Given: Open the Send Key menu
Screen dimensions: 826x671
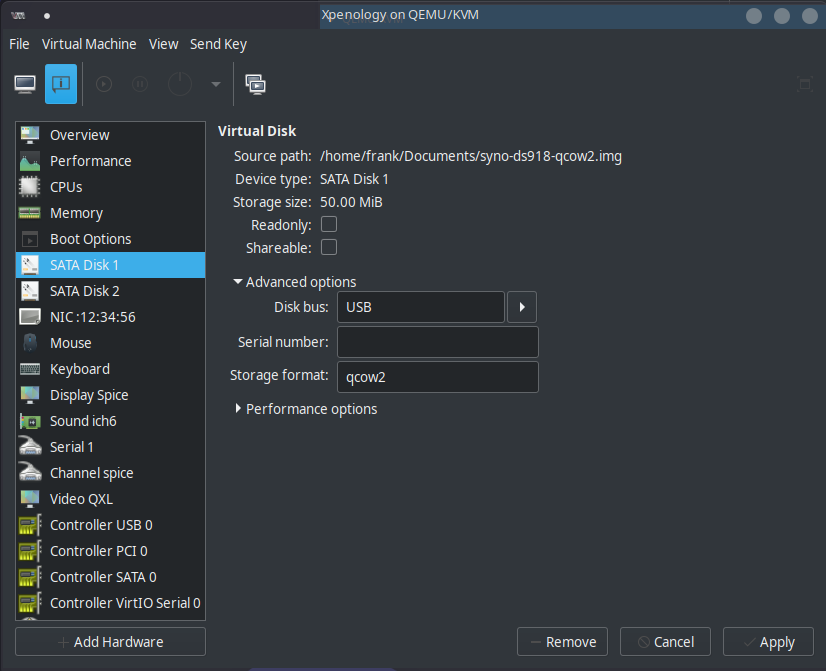Looking at the screenshot, I should coord(218,44).
